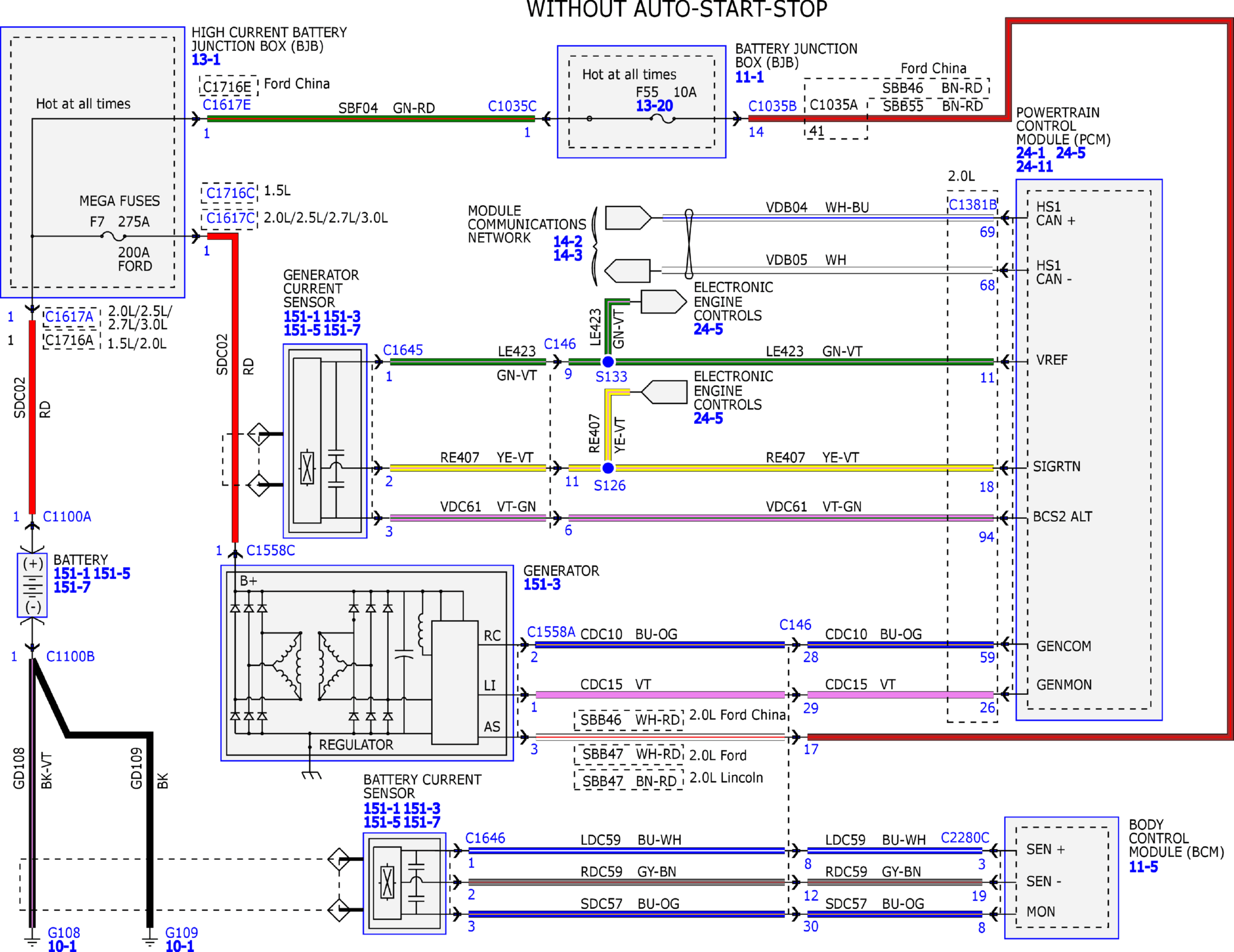
Task: Click the HS1 CAN + off-page arrow
Action: coord(628,218)
